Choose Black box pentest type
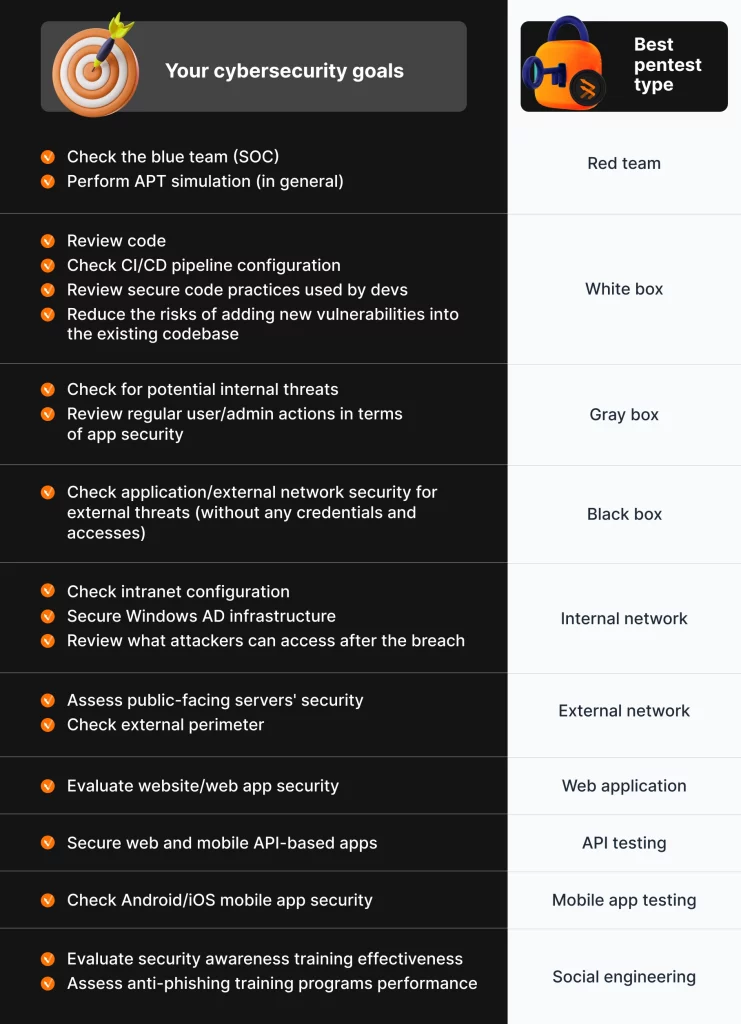 [624, 514]
